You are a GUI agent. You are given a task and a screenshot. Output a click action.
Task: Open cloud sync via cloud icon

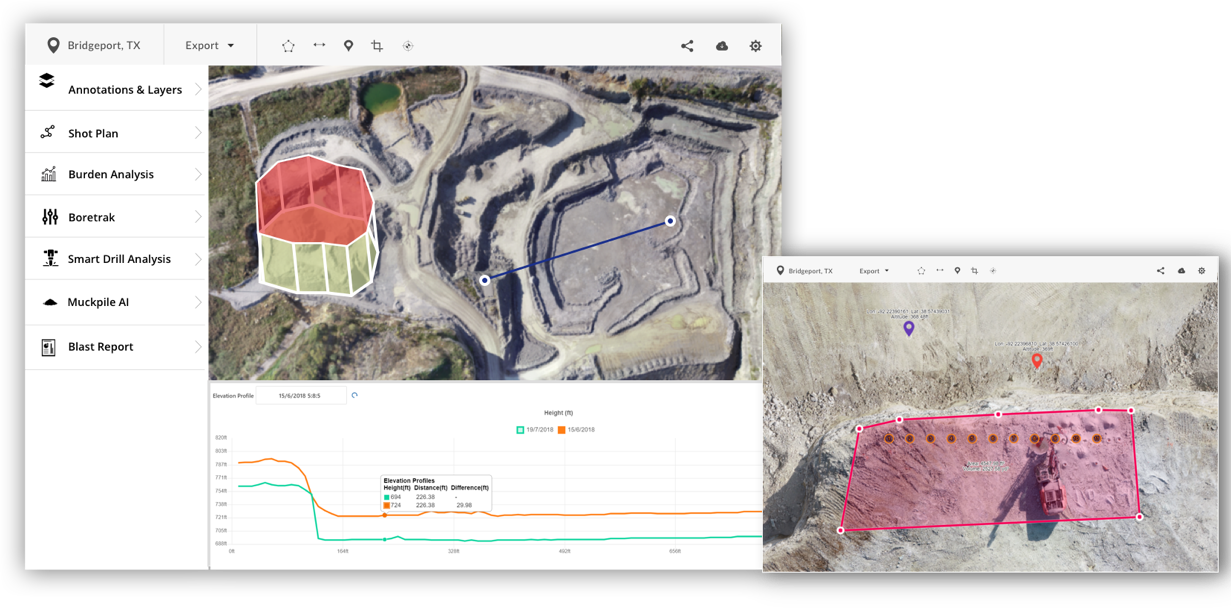click(x=721, y=45)
